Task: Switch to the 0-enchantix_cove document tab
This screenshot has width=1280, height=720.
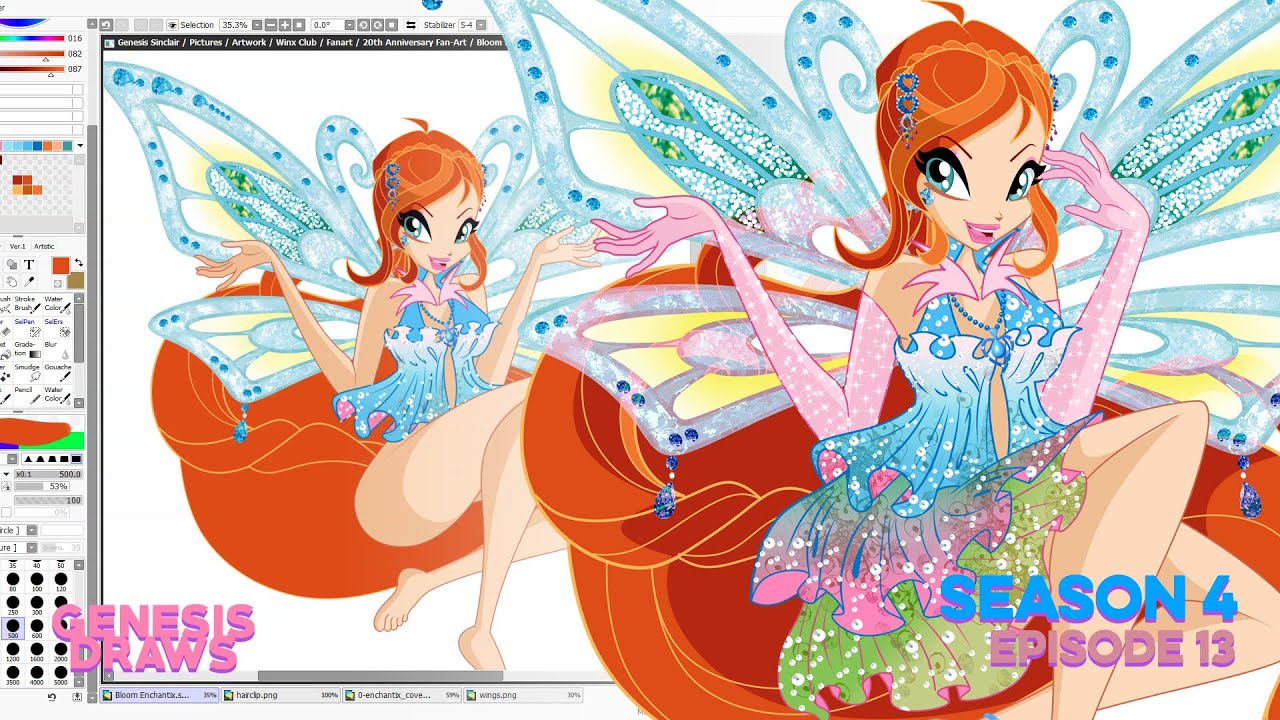Action: tap(402, 694)
